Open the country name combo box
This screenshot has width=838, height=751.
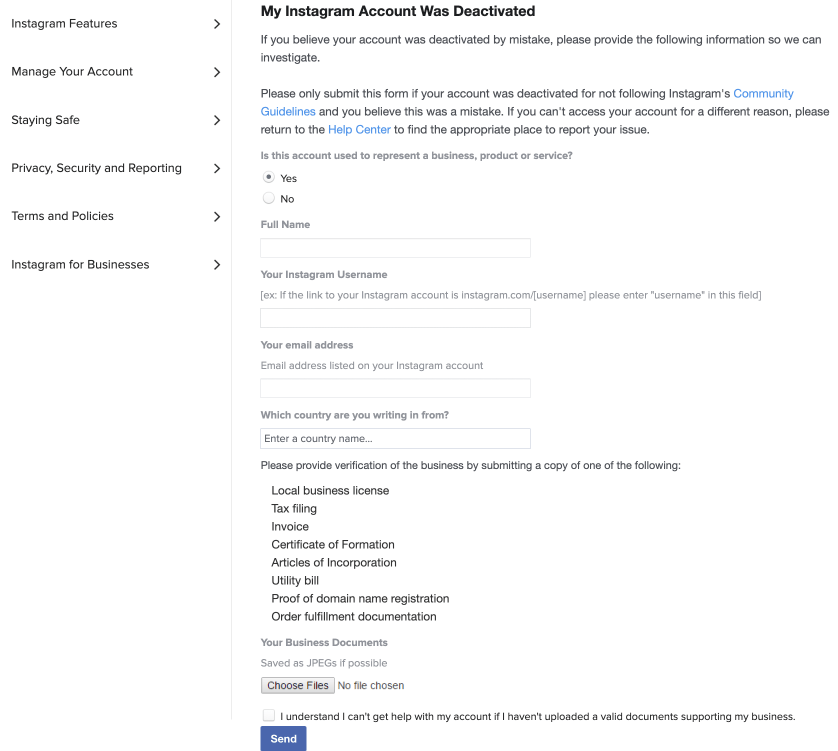point(395,438)
